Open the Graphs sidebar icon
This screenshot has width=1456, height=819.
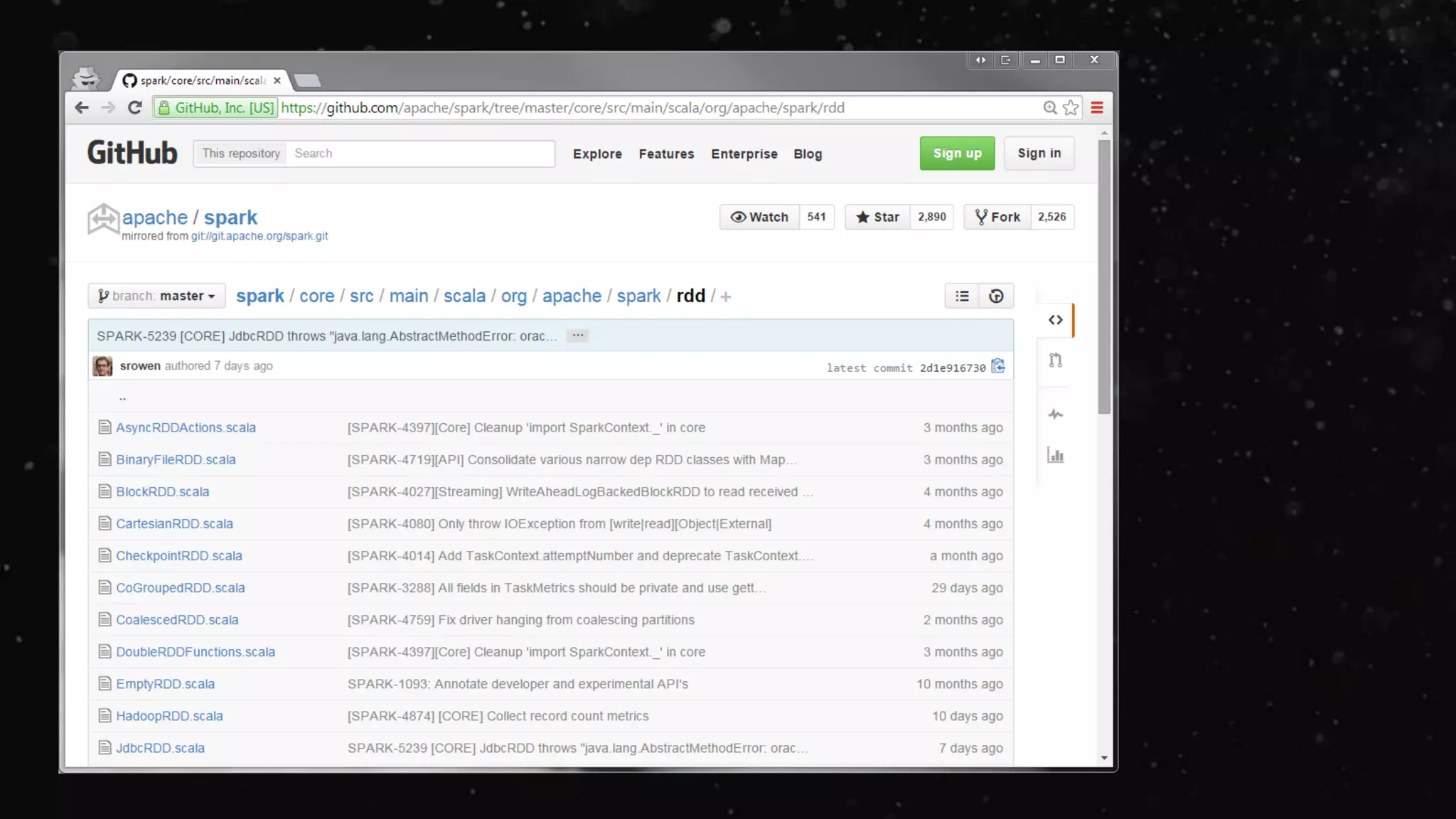click(x=1056, y=456)
